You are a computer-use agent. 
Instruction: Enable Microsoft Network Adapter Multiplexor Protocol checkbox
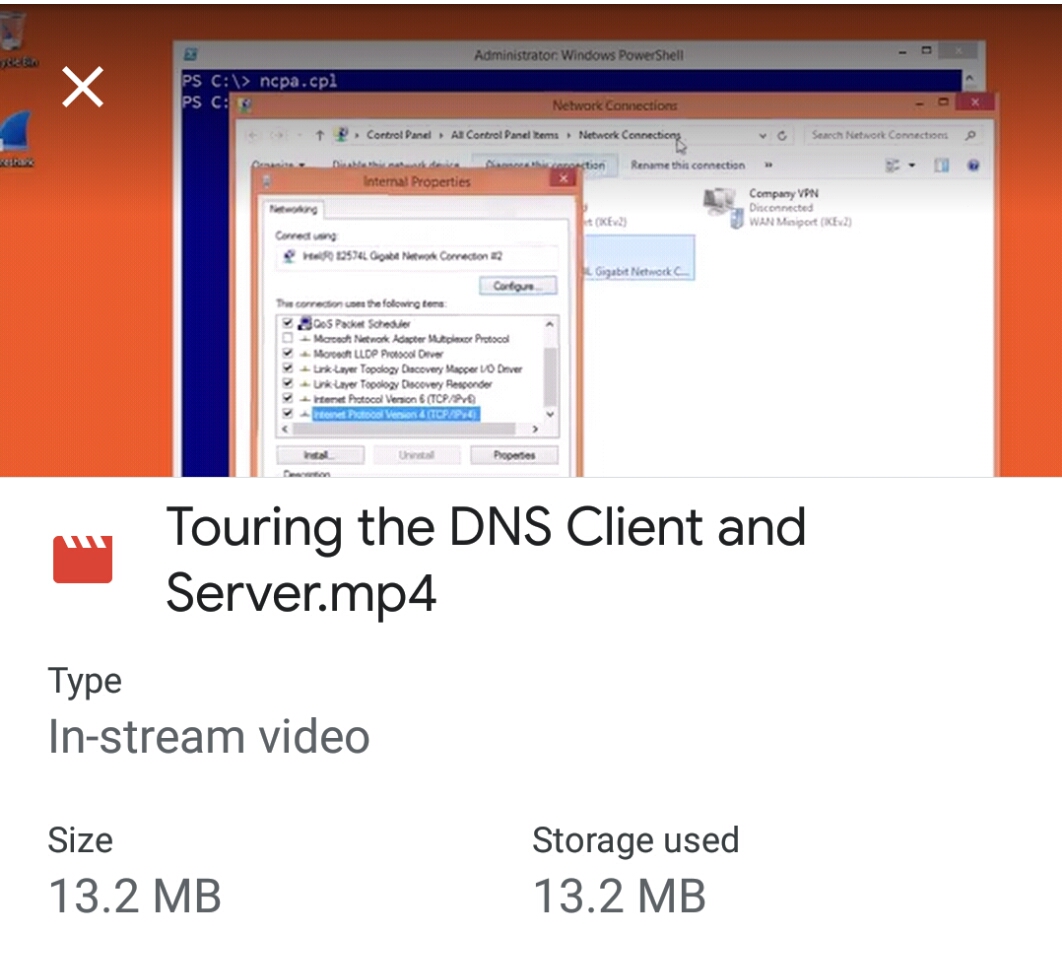(x=287, y=339)
